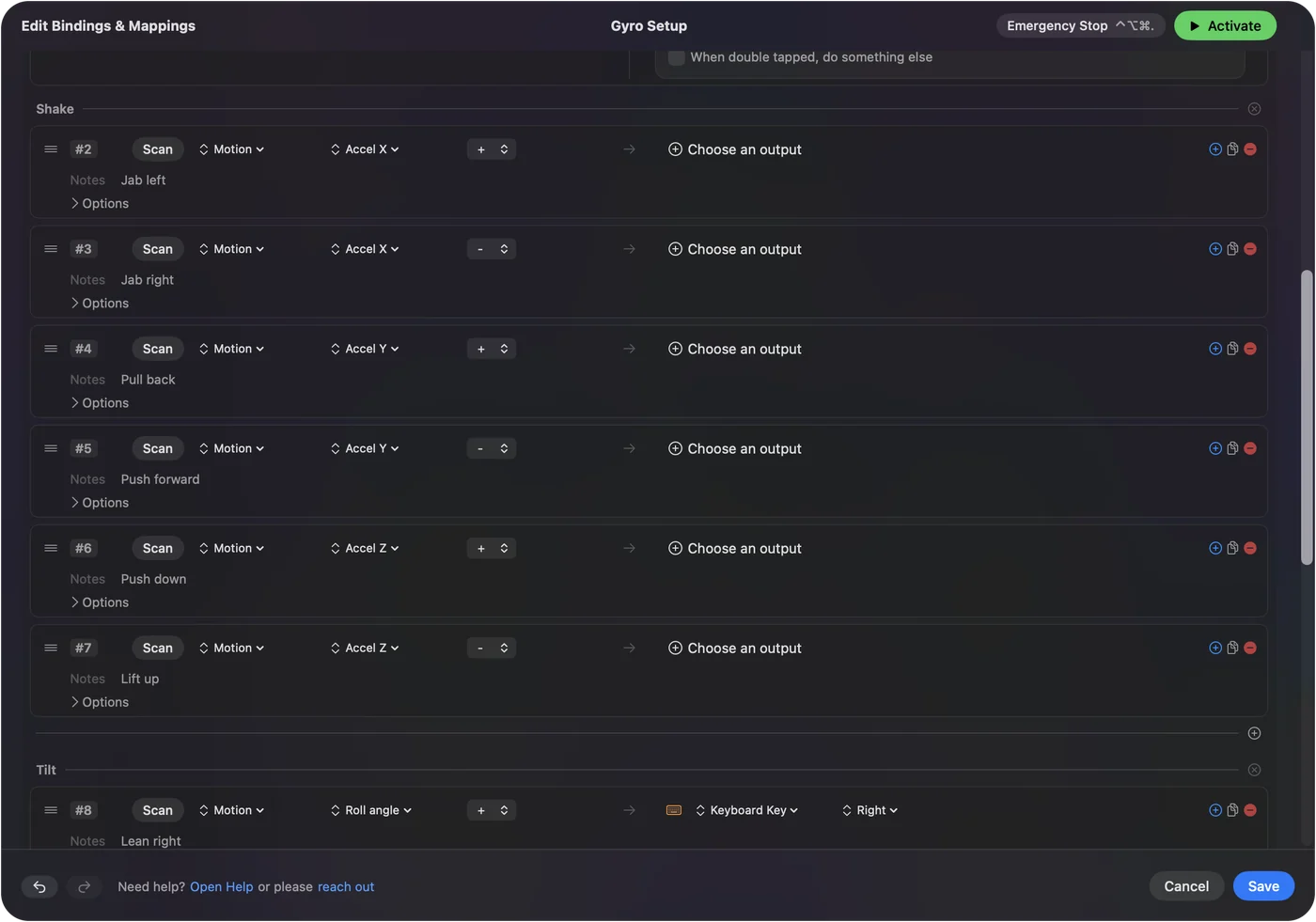
Task: Click the vertical scrollbar thumb
Action: tap(1307, 418)
